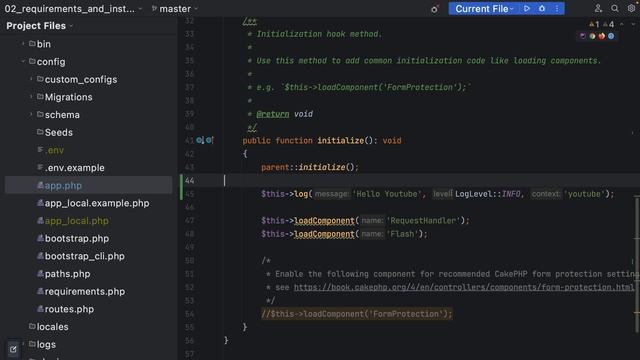Start debugging with the bug icon
Screen dimensions: 640x360
[542, 9]
